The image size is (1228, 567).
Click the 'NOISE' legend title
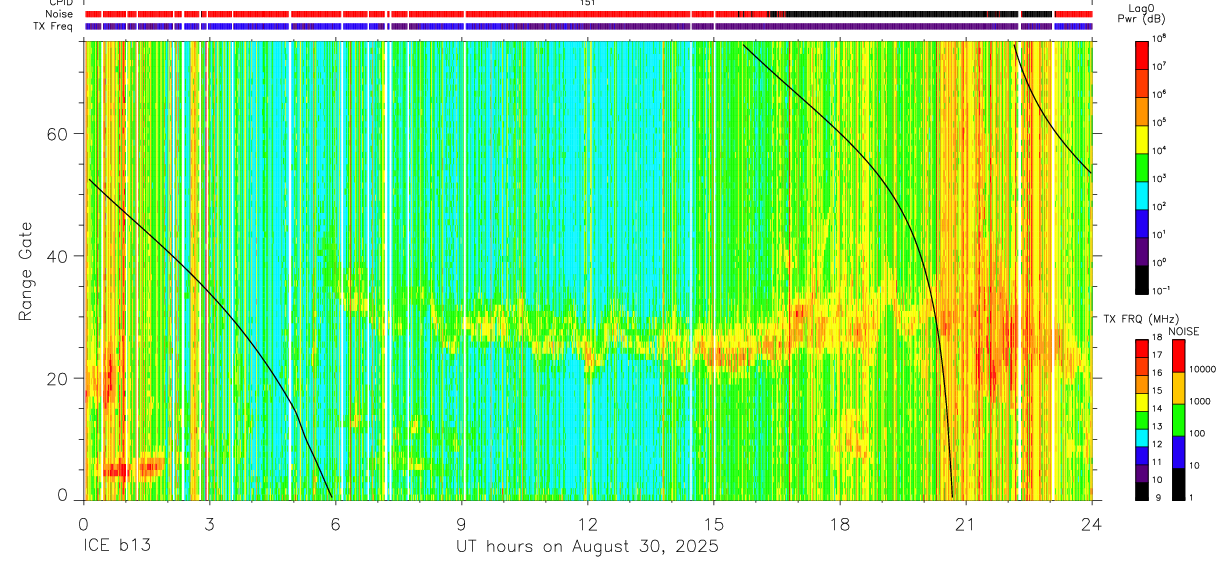(1184, 331)
